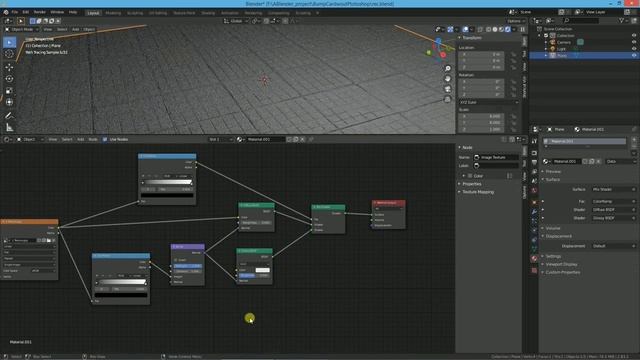The image size is (640, 360).
Task: Select the Select Box tool in viewport toolbar
Action: coord(9,42)
